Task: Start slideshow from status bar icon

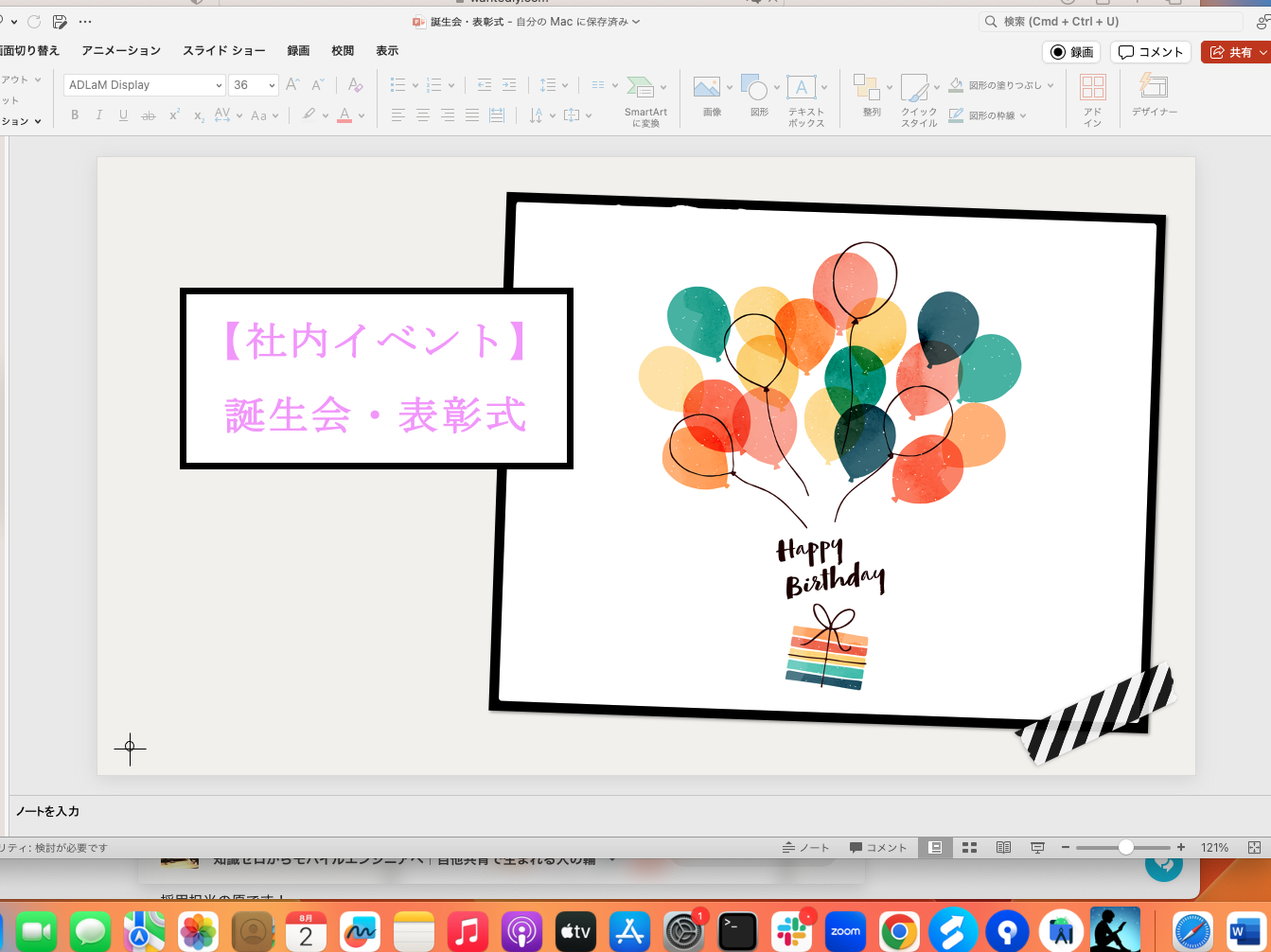Action: pyautogui.click(x=1037, y=847)
